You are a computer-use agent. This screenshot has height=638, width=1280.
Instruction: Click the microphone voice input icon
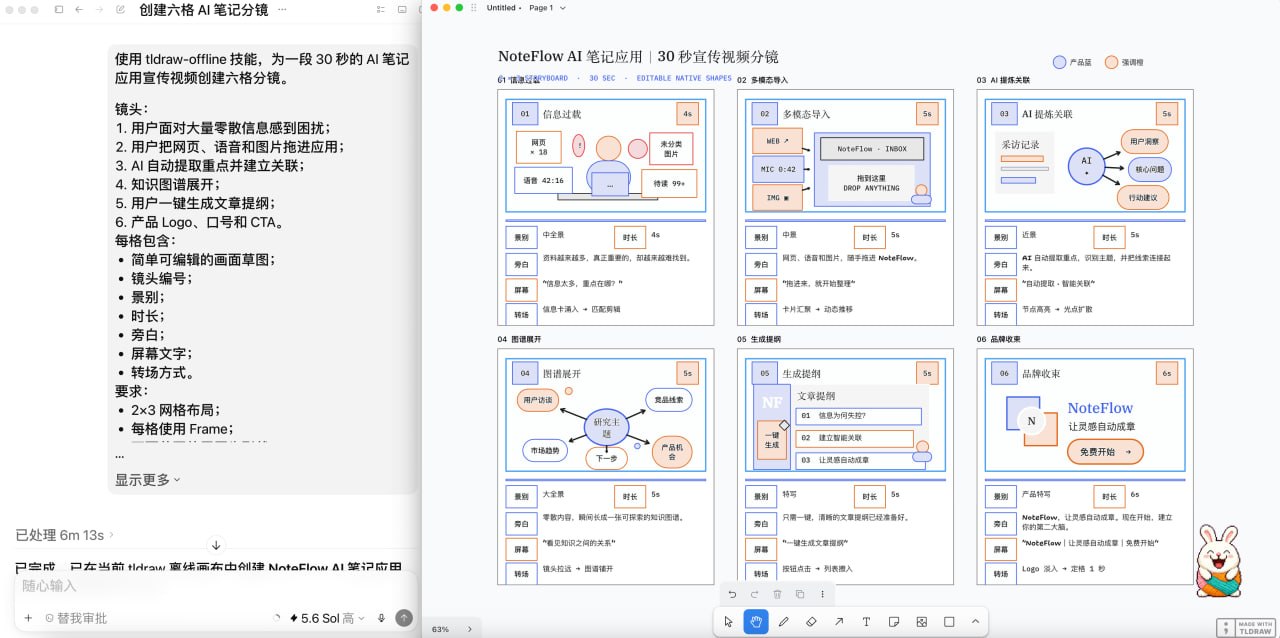[x=381, y=618]
